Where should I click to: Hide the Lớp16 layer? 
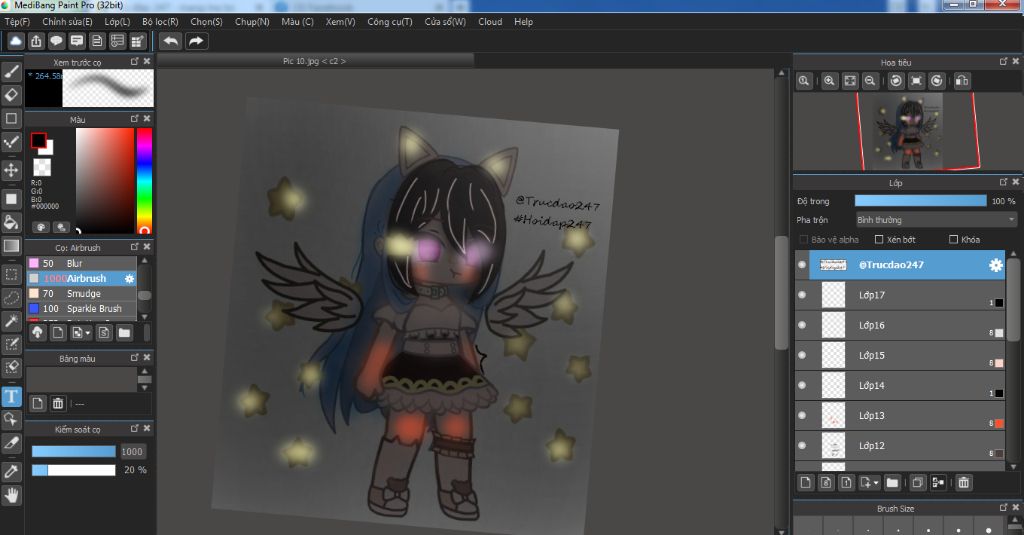[802, 325]
